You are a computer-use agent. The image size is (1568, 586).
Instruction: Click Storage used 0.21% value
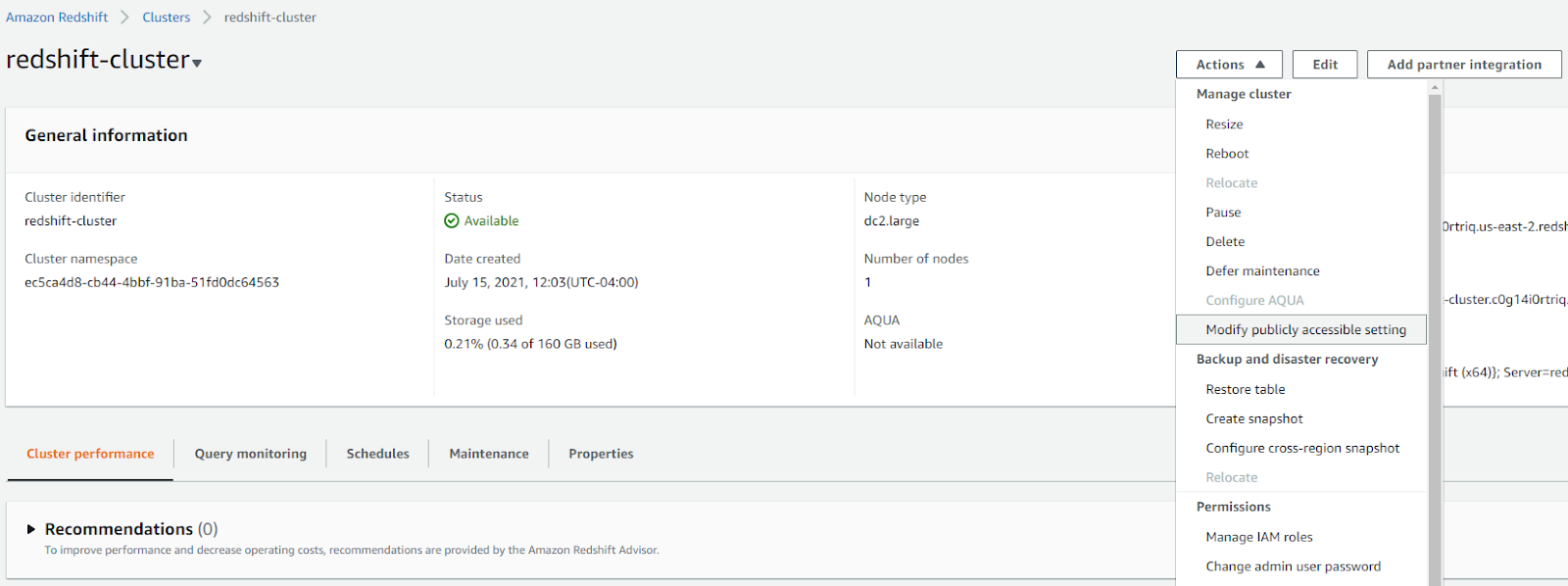(530, 344)
